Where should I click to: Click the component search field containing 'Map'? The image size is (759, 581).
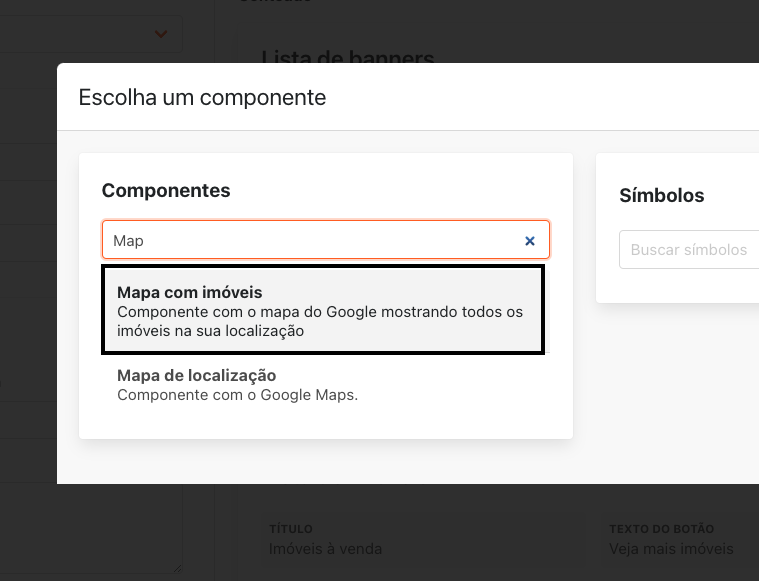(x=310, y=241)
